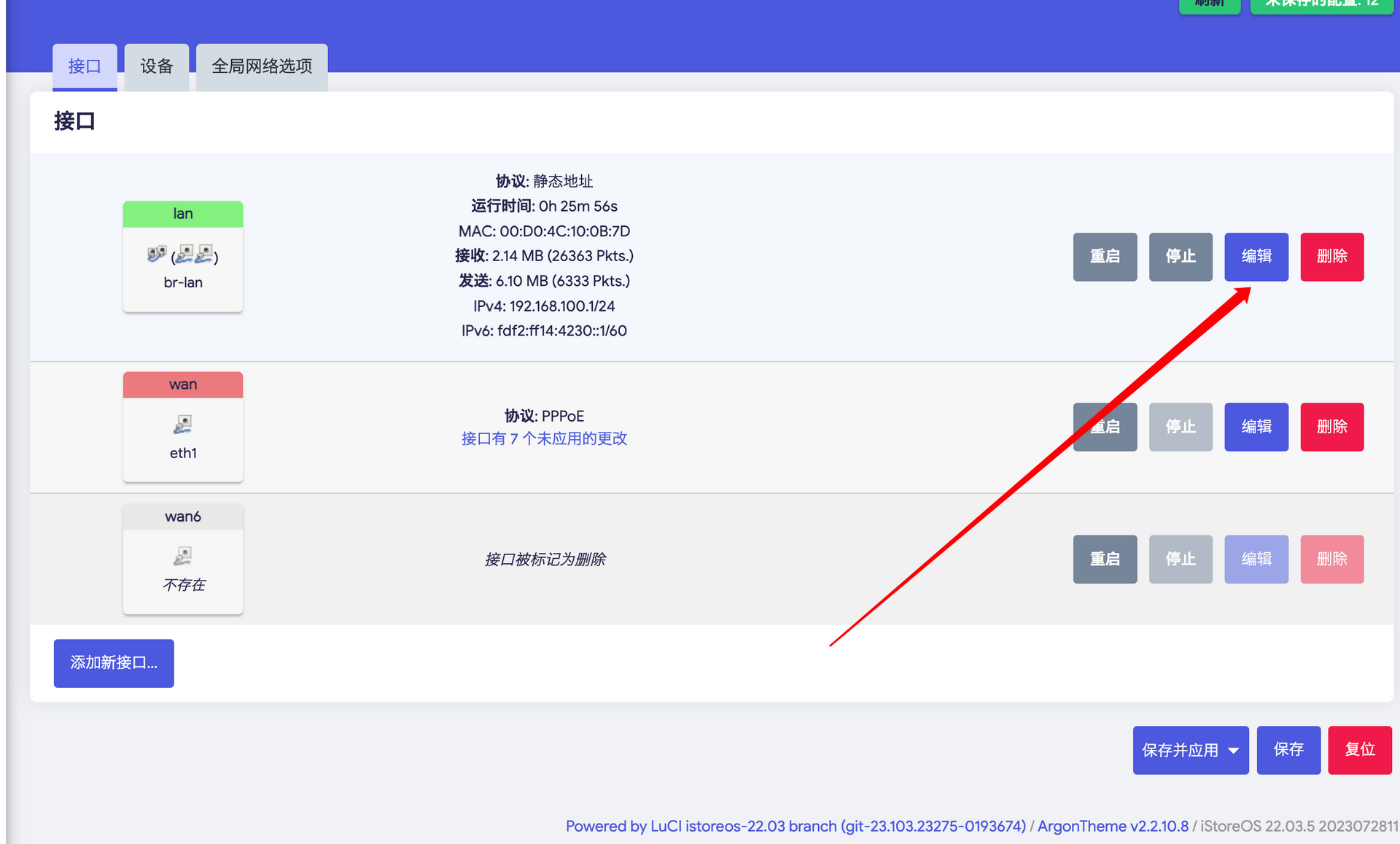Edit the lan interface with 编辑

point(1256,257)
